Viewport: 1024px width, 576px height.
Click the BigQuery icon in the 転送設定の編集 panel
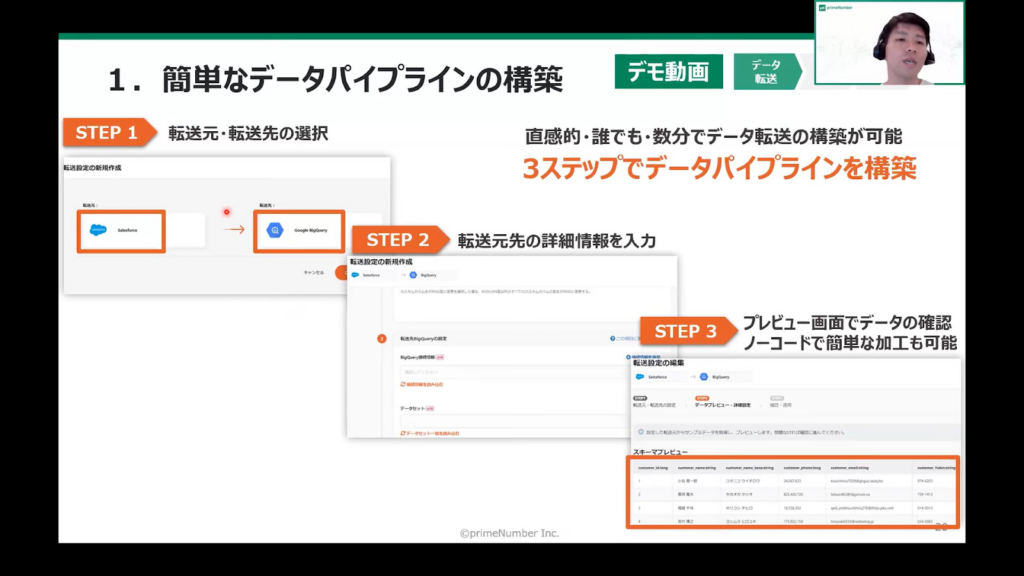coord(703,377)
